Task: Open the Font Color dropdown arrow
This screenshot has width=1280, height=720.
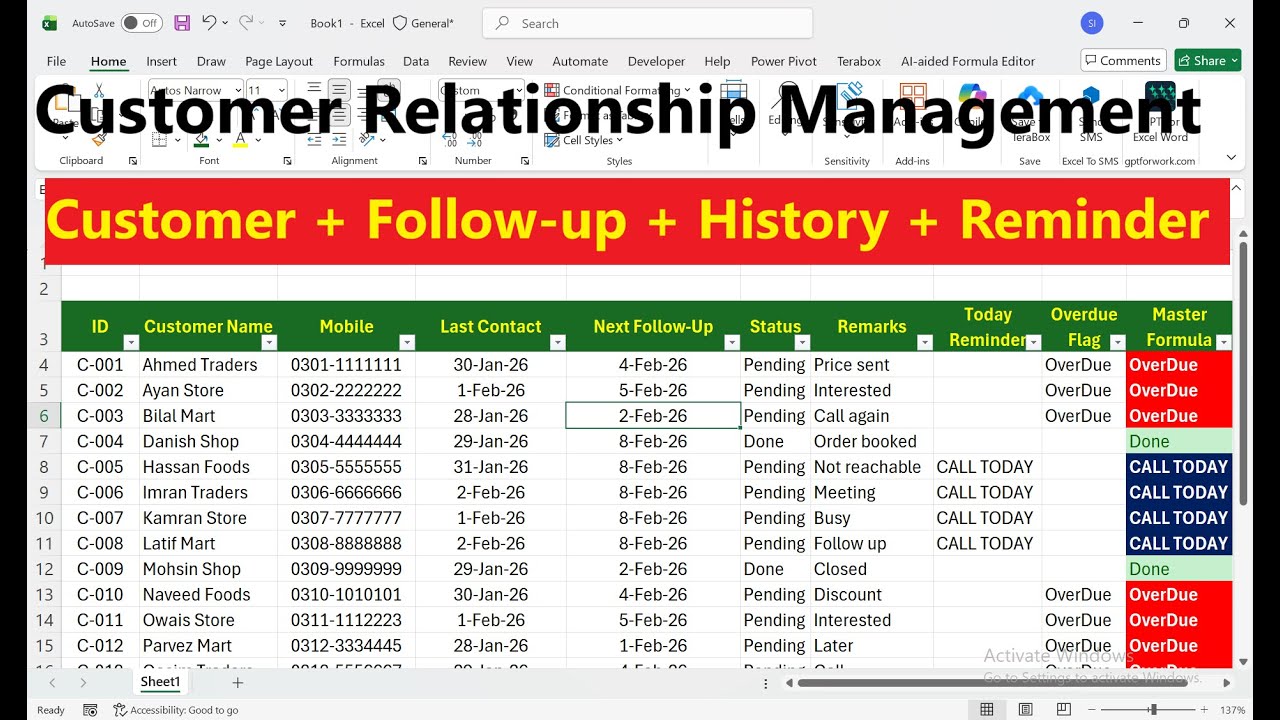Action: [257, 140]
